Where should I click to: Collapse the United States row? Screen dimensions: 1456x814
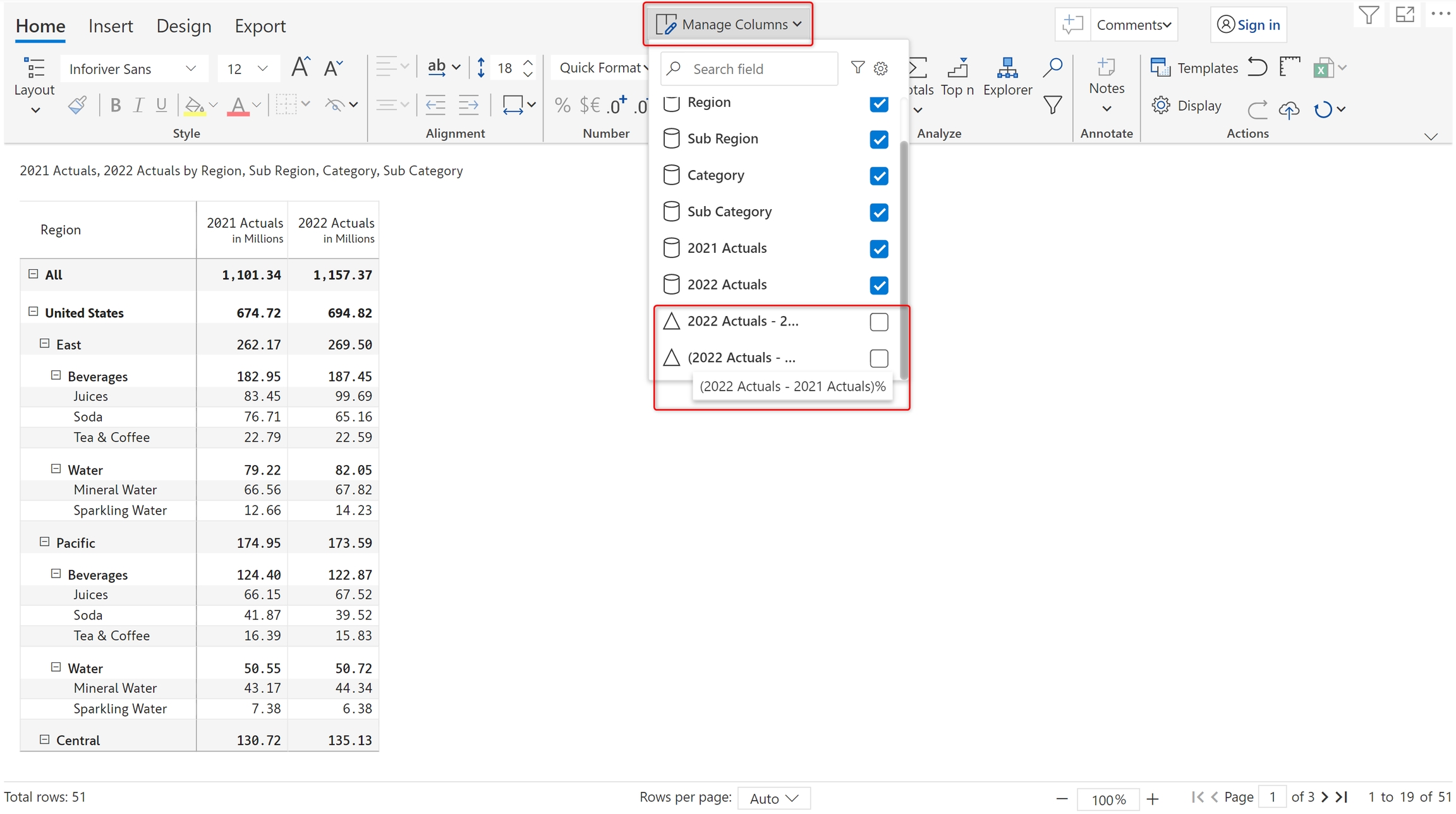pyautogui.click(x=33, y=312)
